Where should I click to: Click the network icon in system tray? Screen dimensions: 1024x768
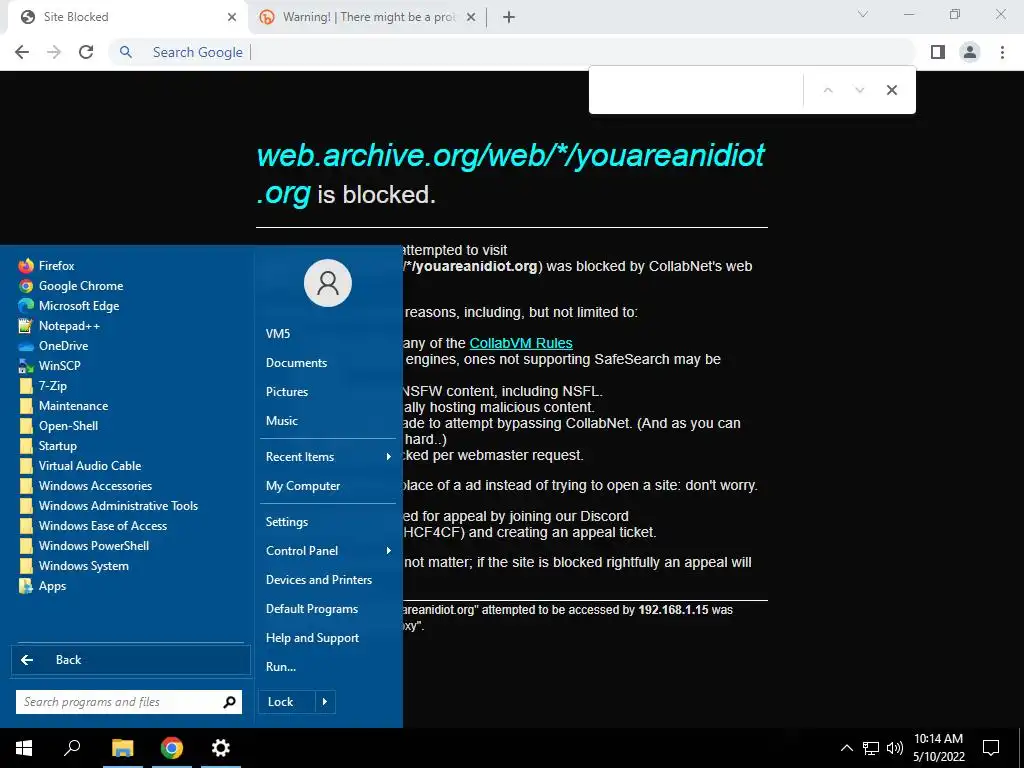[871, 748]
